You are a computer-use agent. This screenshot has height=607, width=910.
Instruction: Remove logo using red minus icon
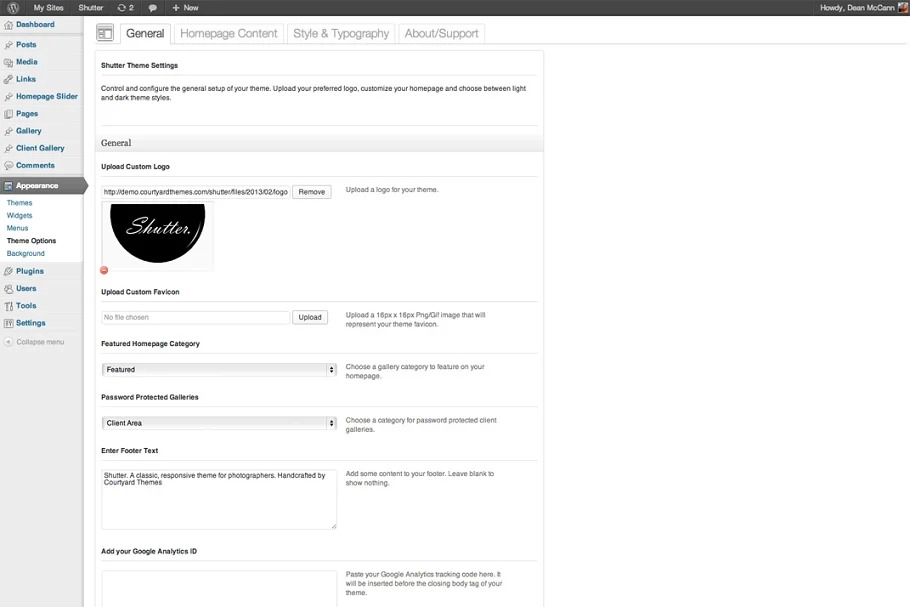tap(105, 270)
